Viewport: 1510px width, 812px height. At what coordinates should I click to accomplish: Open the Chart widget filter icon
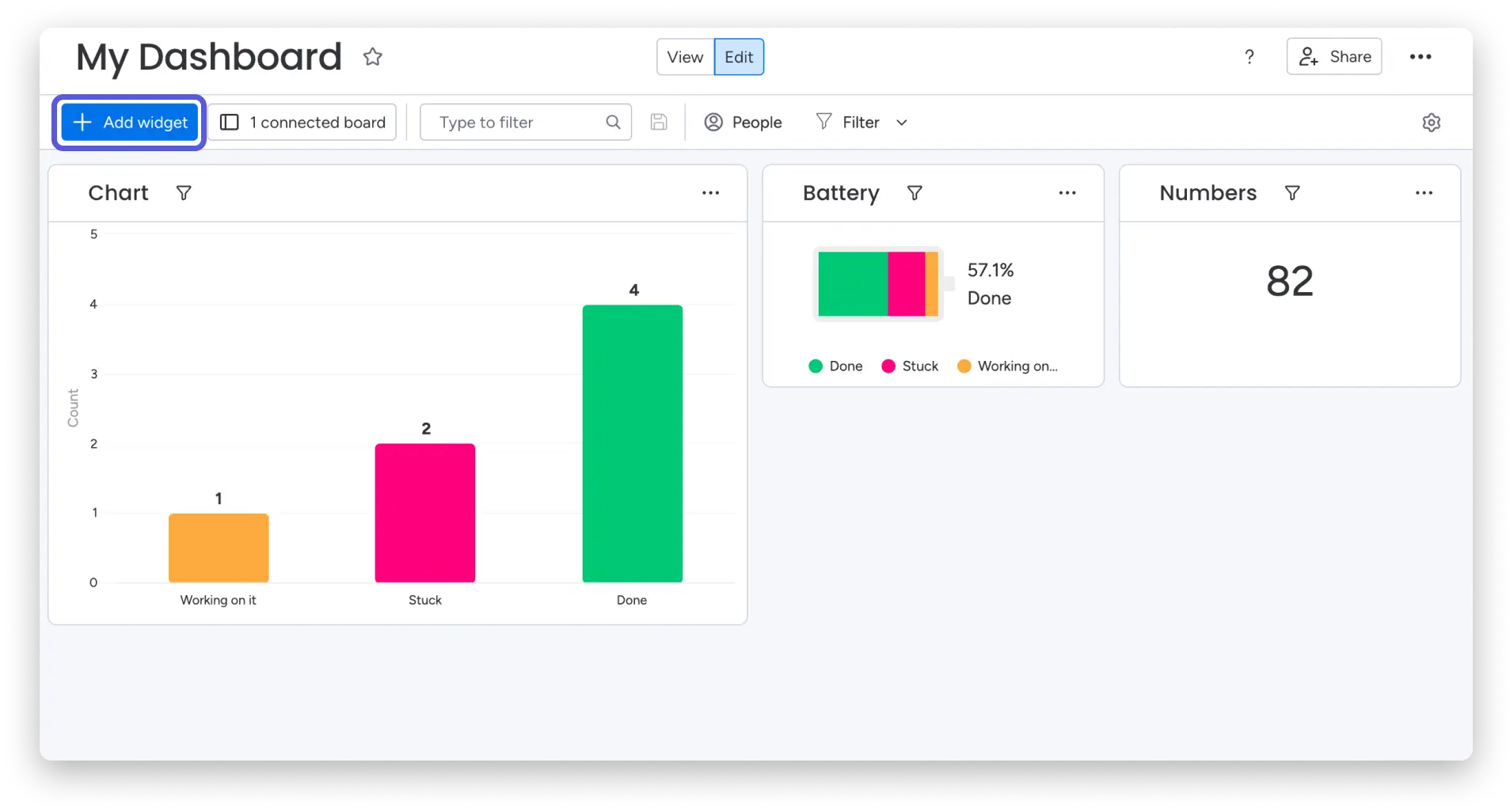[x=184, y=193]
